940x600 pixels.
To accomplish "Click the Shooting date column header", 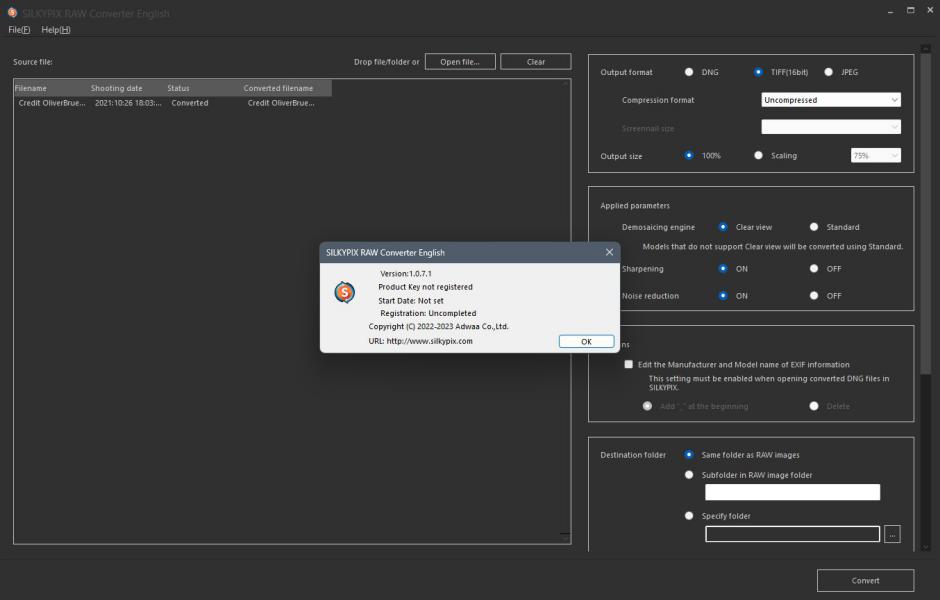I will 128,88.
